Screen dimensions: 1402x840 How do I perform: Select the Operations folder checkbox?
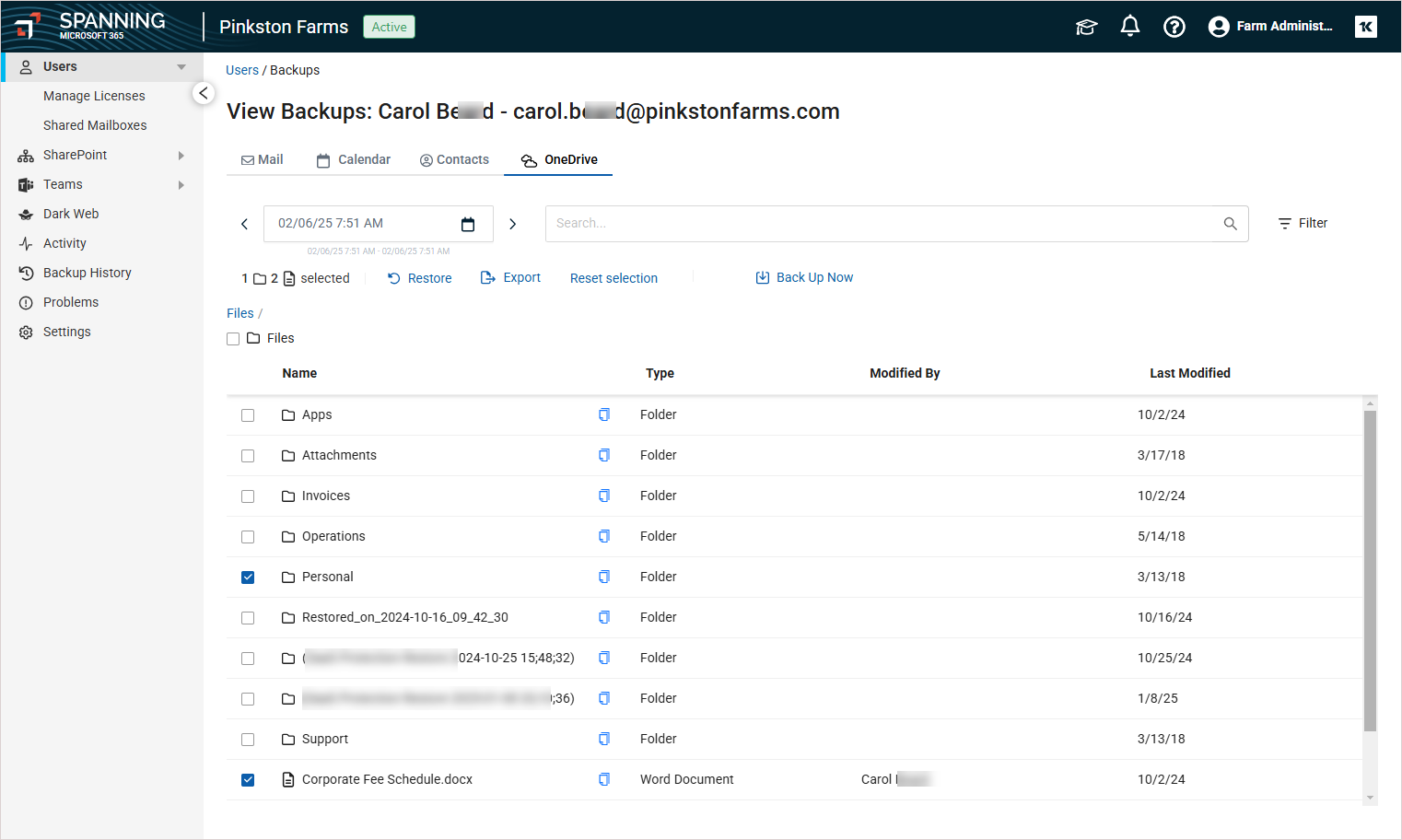(248, 537)
